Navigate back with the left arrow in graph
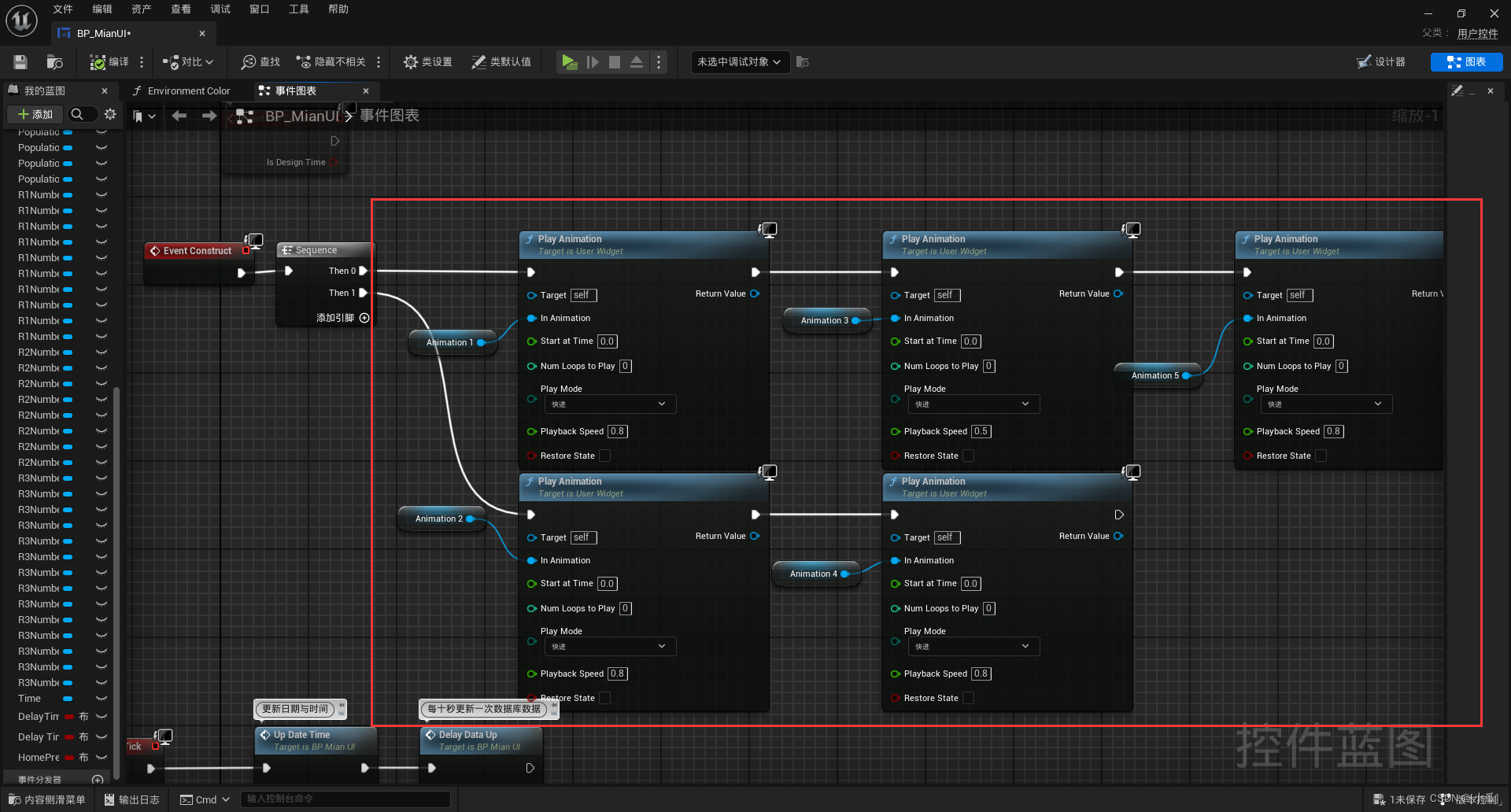This screenshot has width=1511, height=812. pos(179,116)
